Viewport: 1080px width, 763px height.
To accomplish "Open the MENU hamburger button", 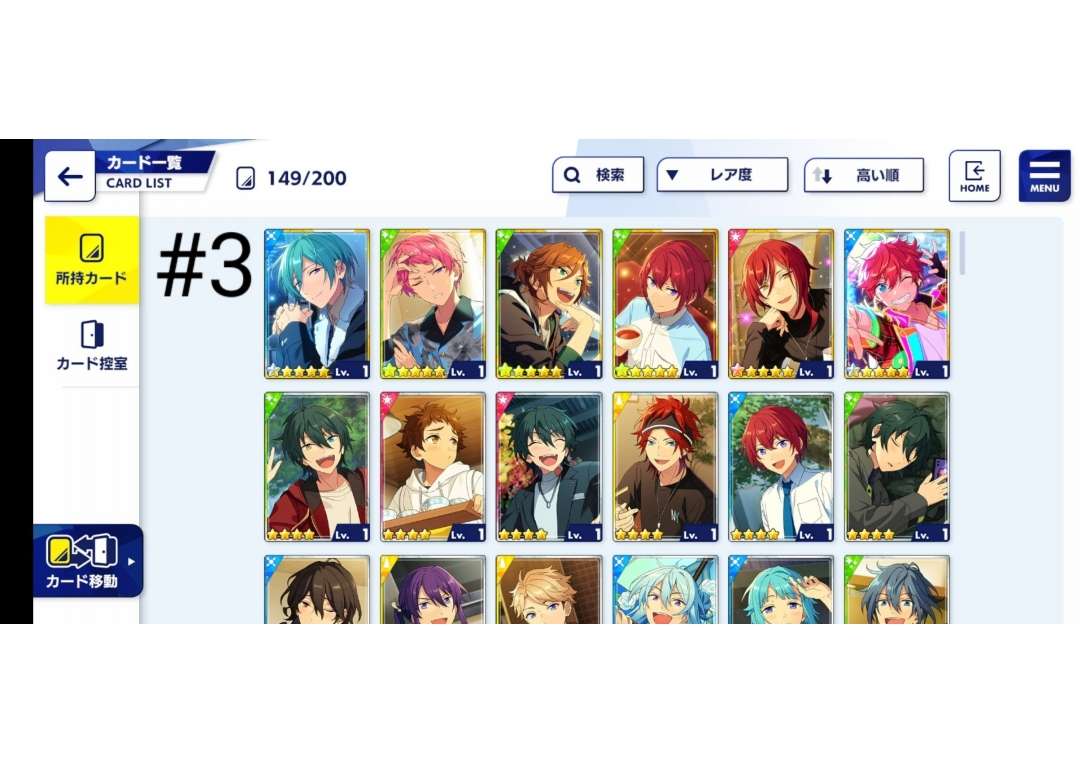I will tap(1044, 176).
